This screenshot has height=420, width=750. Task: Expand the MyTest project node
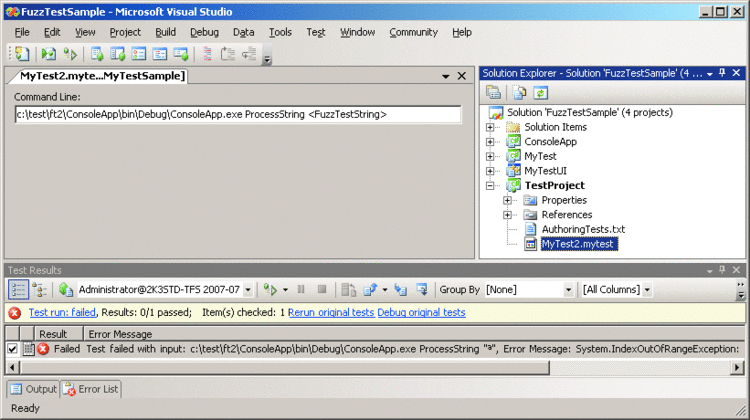click(490, 156)
